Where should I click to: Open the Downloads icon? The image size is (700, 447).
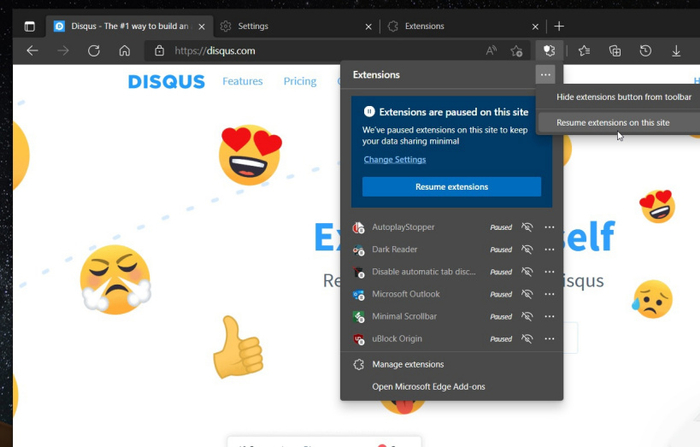(x=676, y=51)
